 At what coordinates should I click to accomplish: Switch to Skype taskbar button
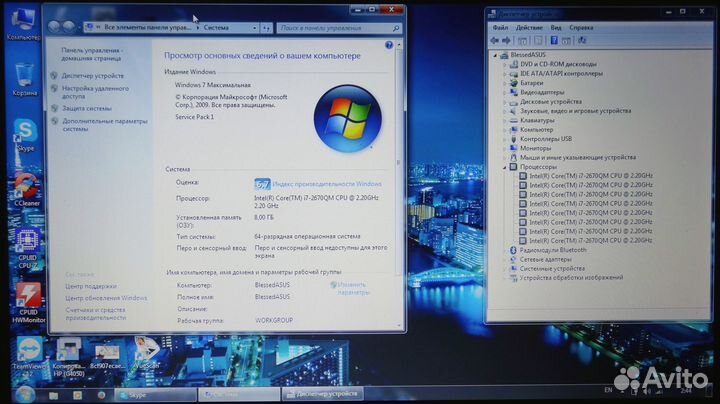pos(155,395)
